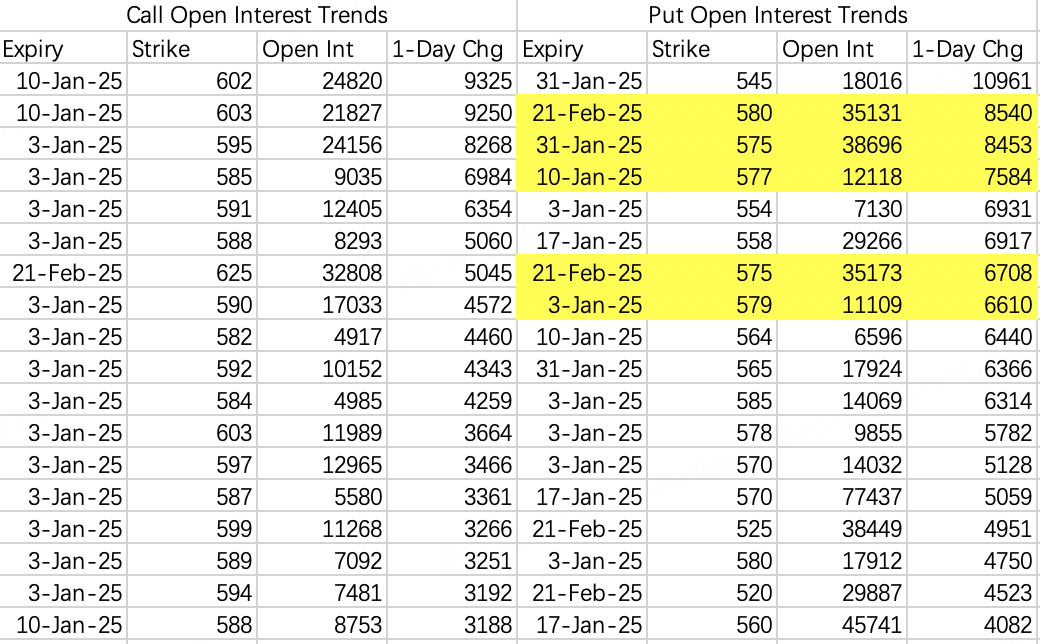This screenshot has height=644, width=1040.
Task: Click the Put Open Interest Trends header
Action: click(778, 15)
